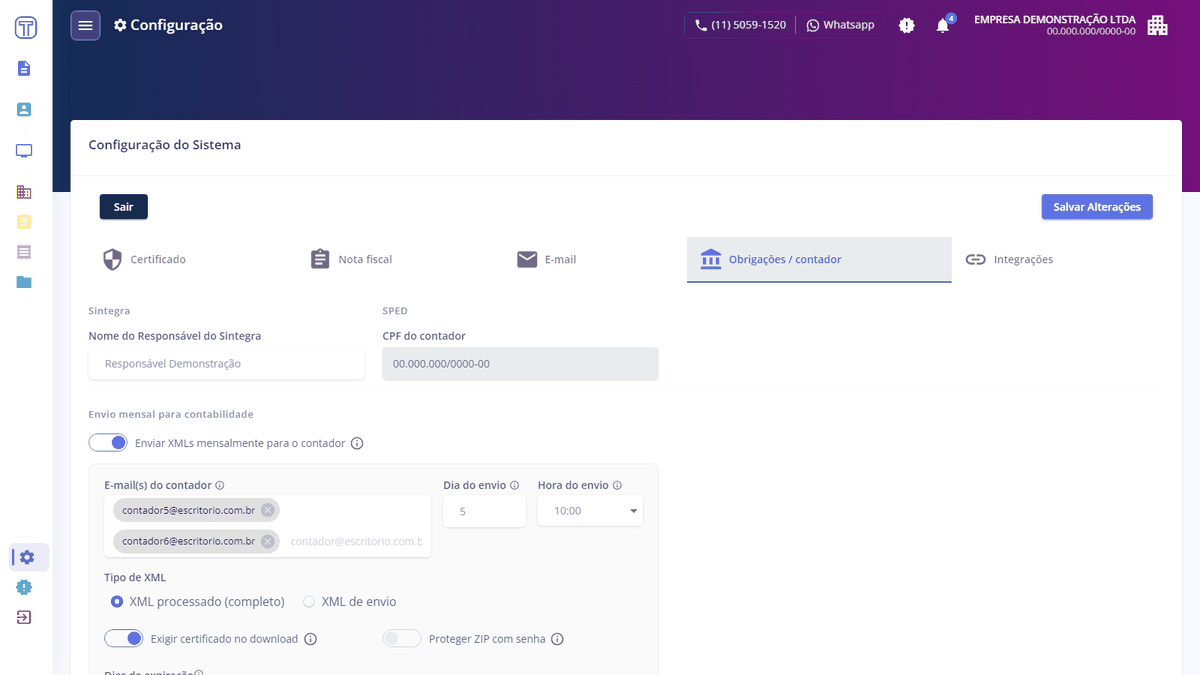
Task: Open the blue folder sidebar icon
Action: (x=24, y=282)
